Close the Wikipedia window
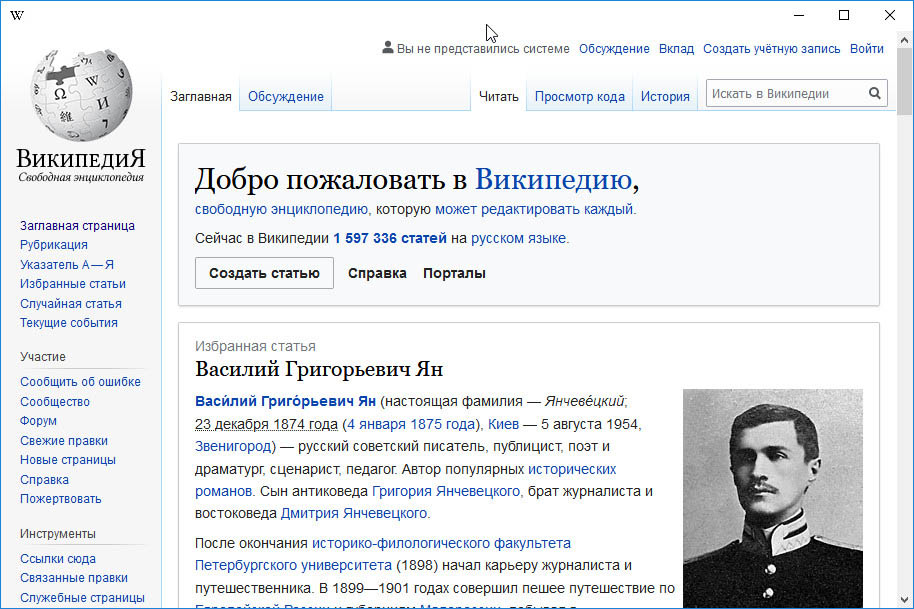 [890, 15]
